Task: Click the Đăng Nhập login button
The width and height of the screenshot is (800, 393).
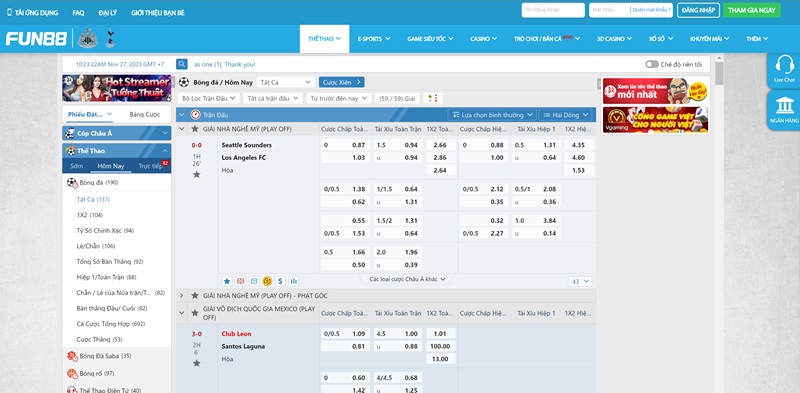Action: click(698, 10)
